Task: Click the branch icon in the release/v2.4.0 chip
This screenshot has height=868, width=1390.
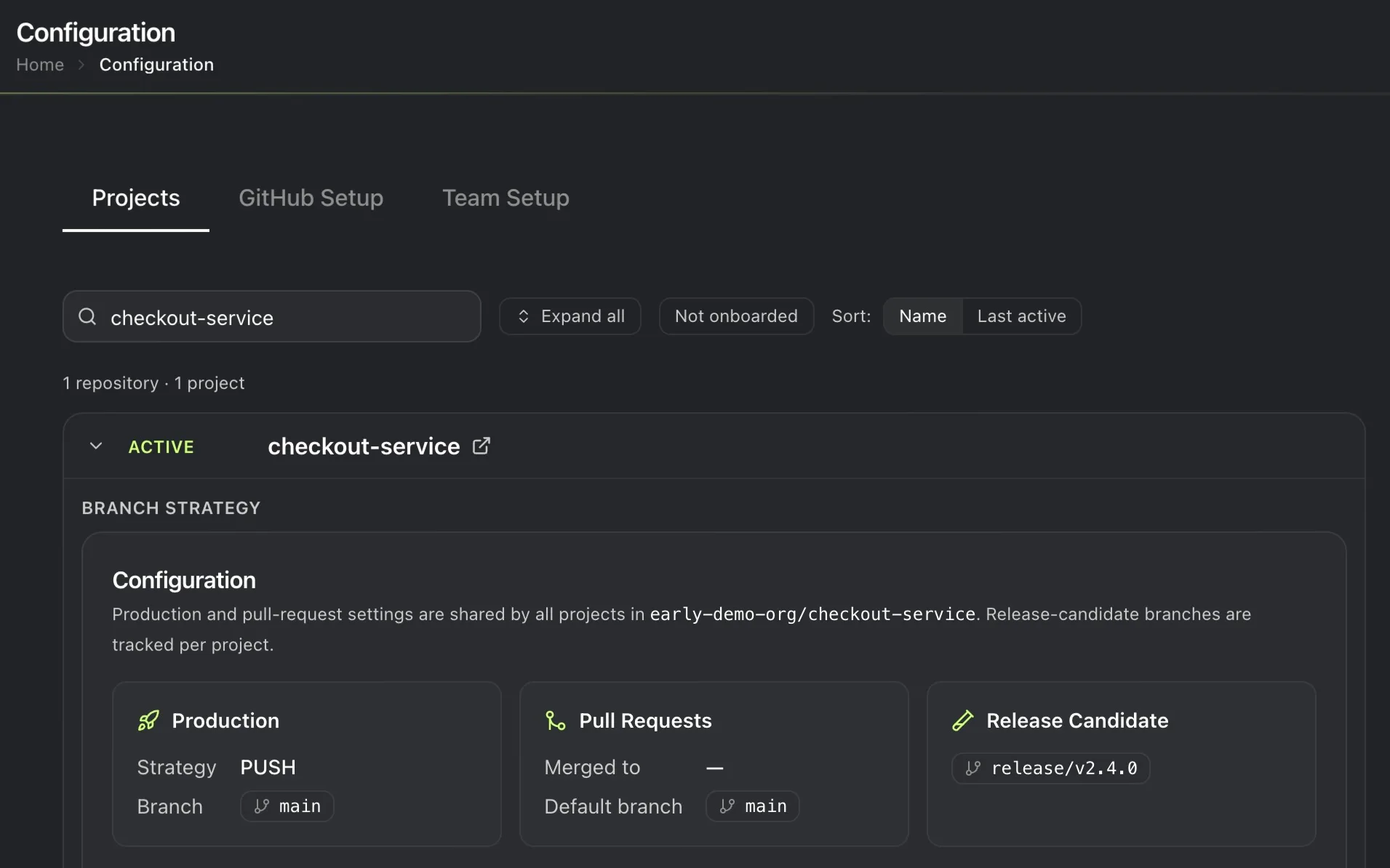Action: point(973,768)
